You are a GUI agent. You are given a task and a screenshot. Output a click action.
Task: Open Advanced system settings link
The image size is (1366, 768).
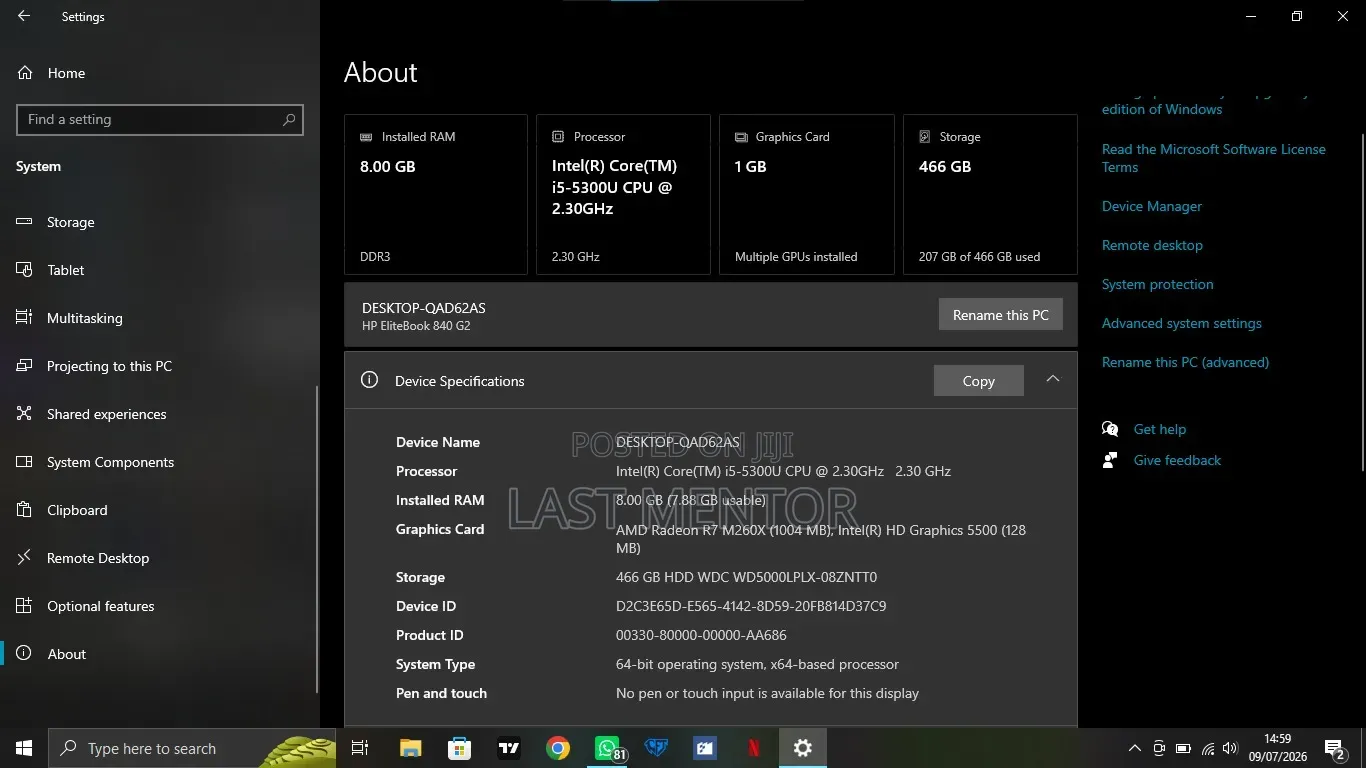pos(1182,323)
